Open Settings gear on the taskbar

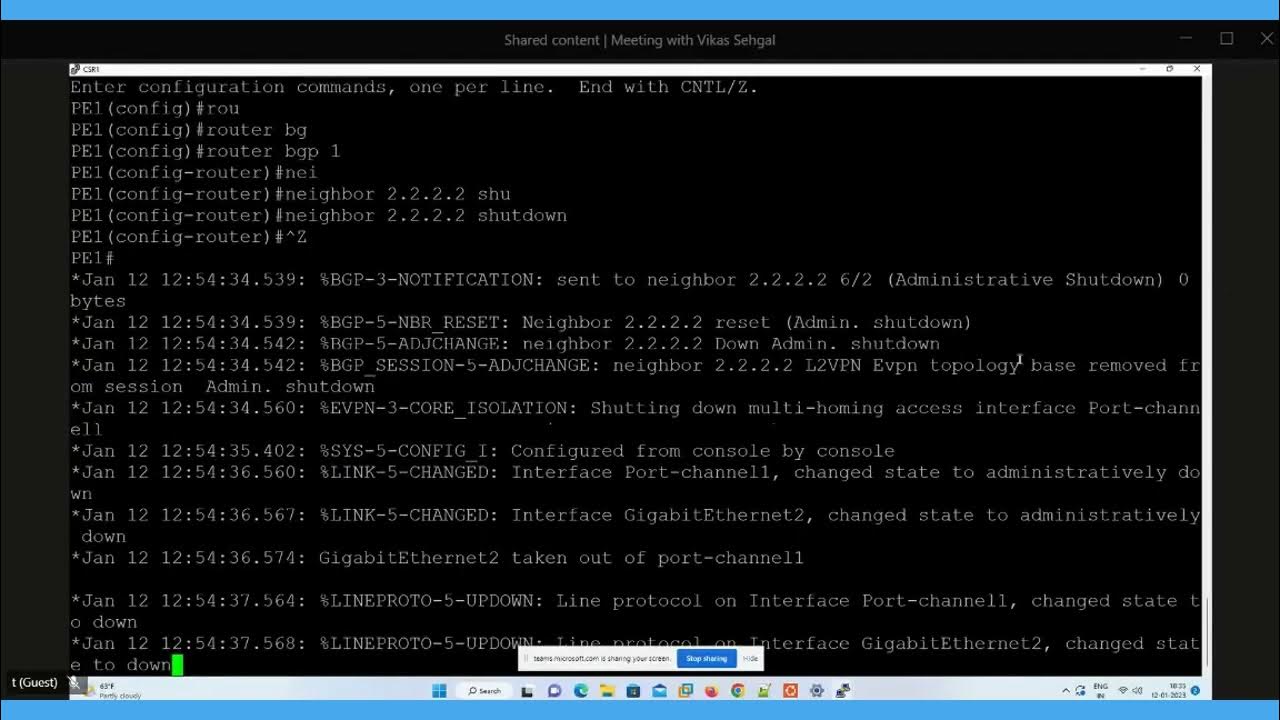pos(816,691)
